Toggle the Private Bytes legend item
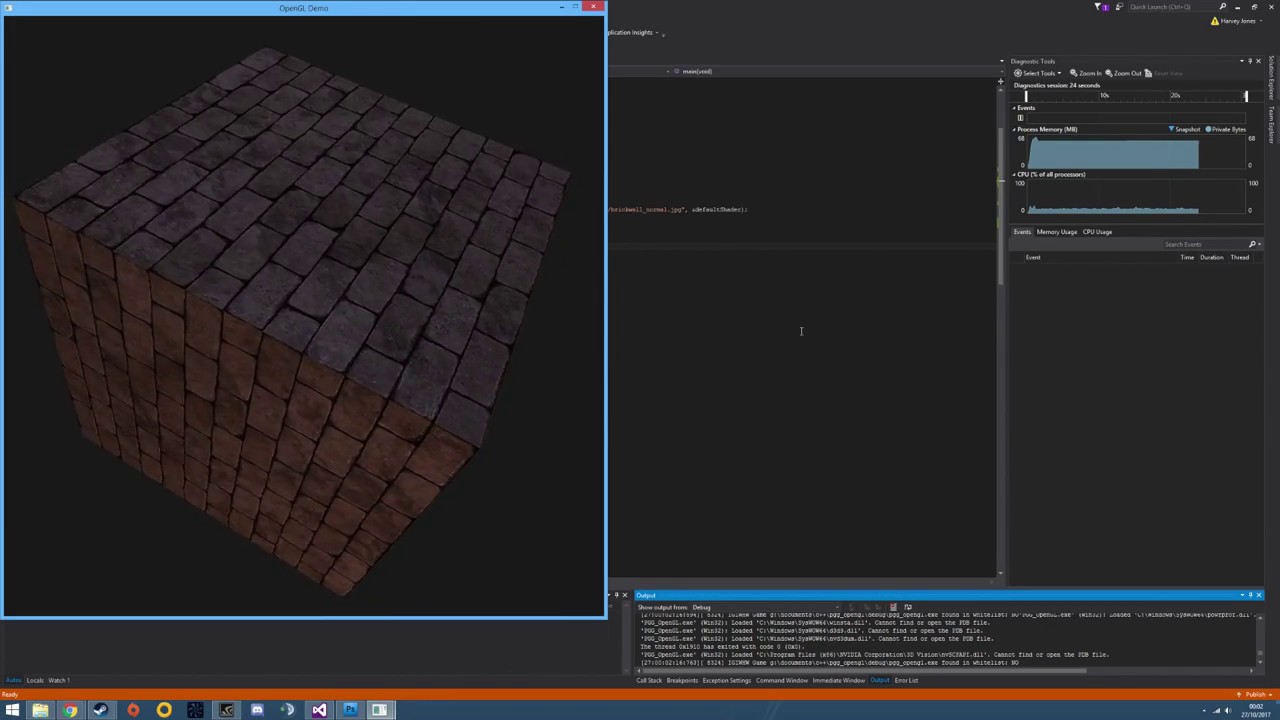The height and width of the screenshot is (720, 1280). click(1226, 129)
